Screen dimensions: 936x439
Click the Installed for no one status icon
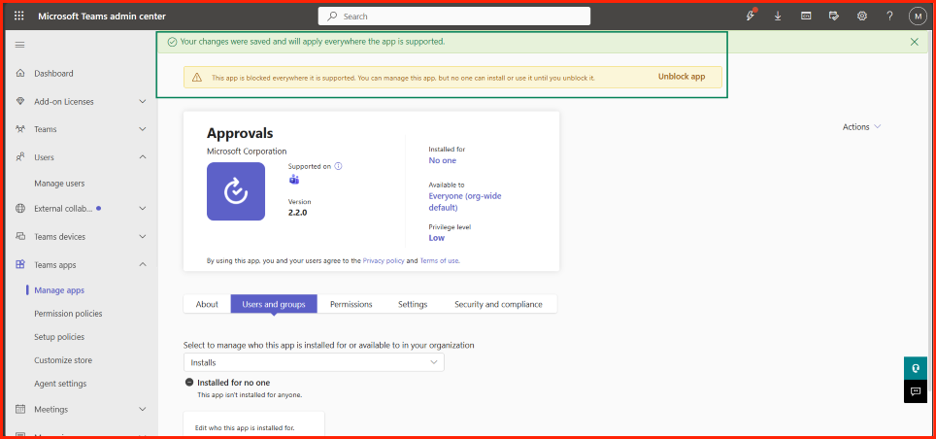189,383
